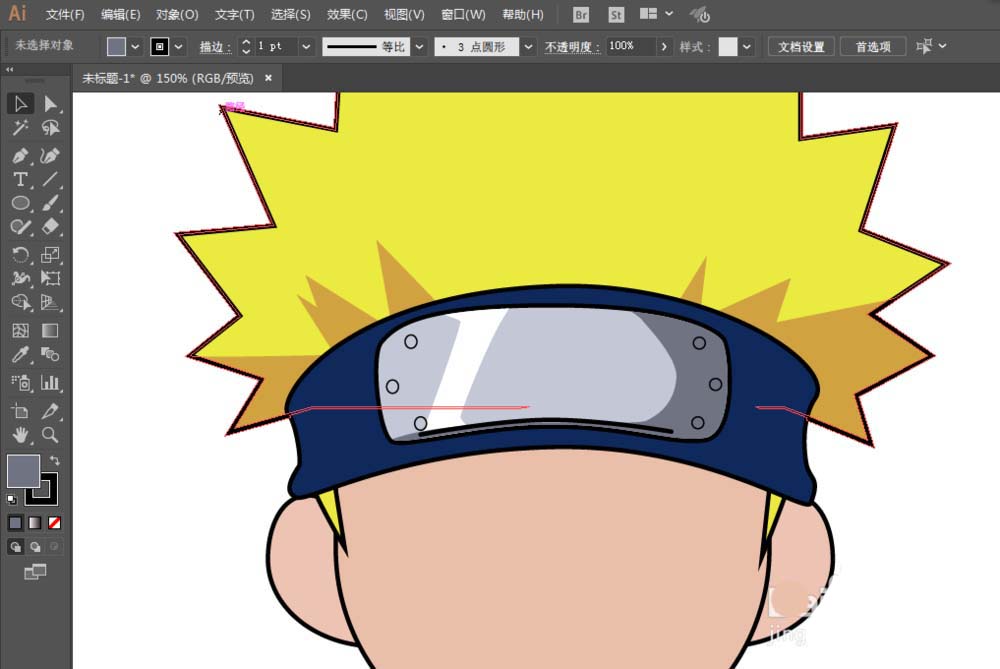The width and height of the screenshot is (1000, 669).
Task: Open arrange documents layout dropdown
Action: coord(656,13)
